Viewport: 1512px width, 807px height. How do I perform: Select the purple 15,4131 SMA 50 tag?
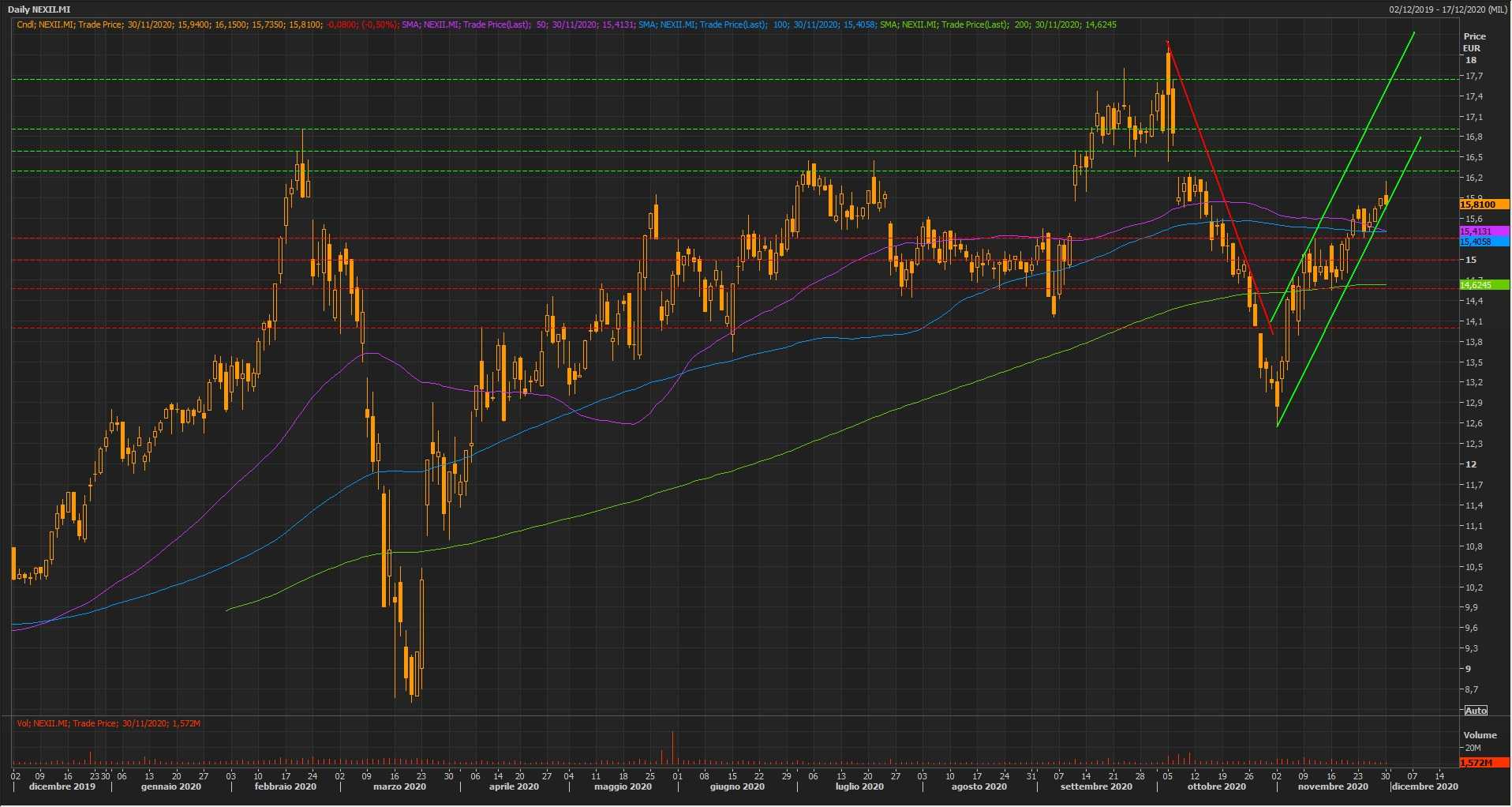pos(1475,231)
